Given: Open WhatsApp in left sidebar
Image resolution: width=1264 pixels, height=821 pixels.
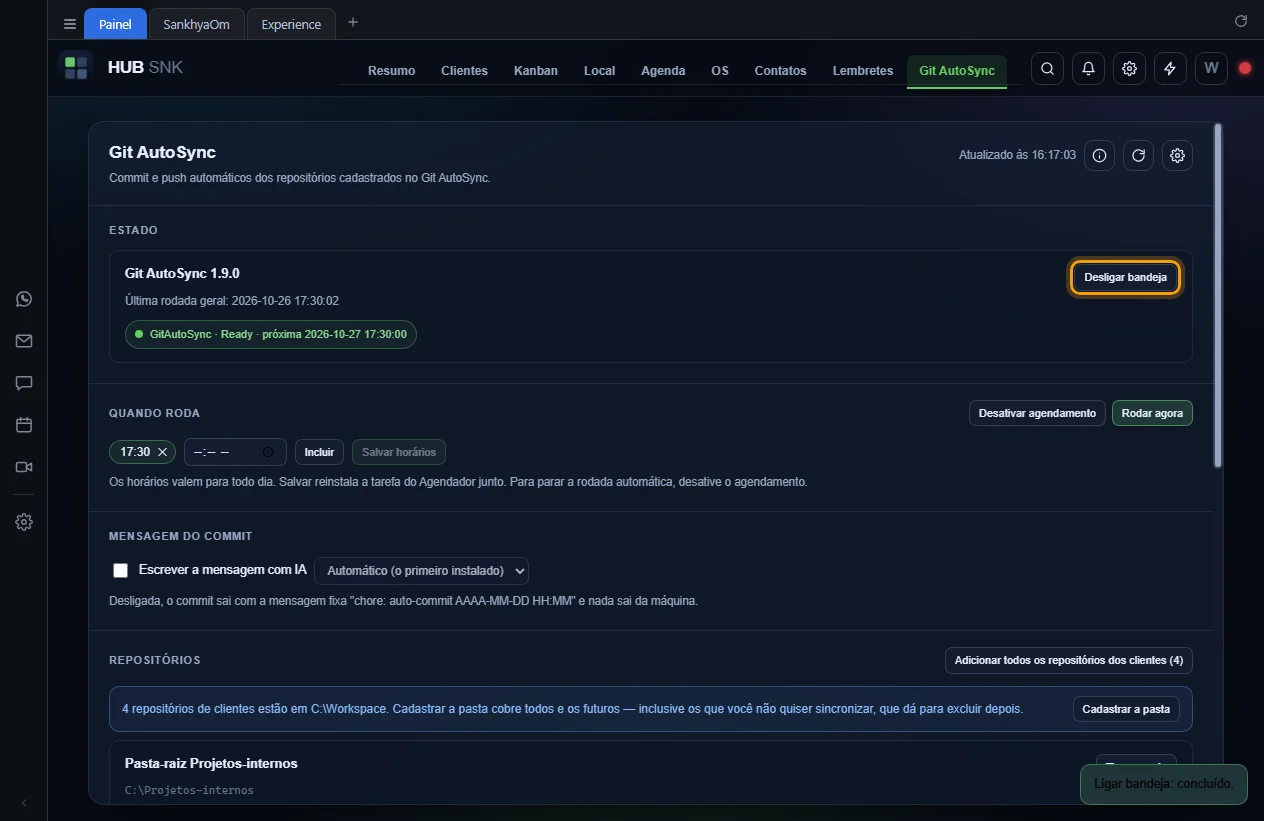Looking at the screenshot, I should 24,299.
